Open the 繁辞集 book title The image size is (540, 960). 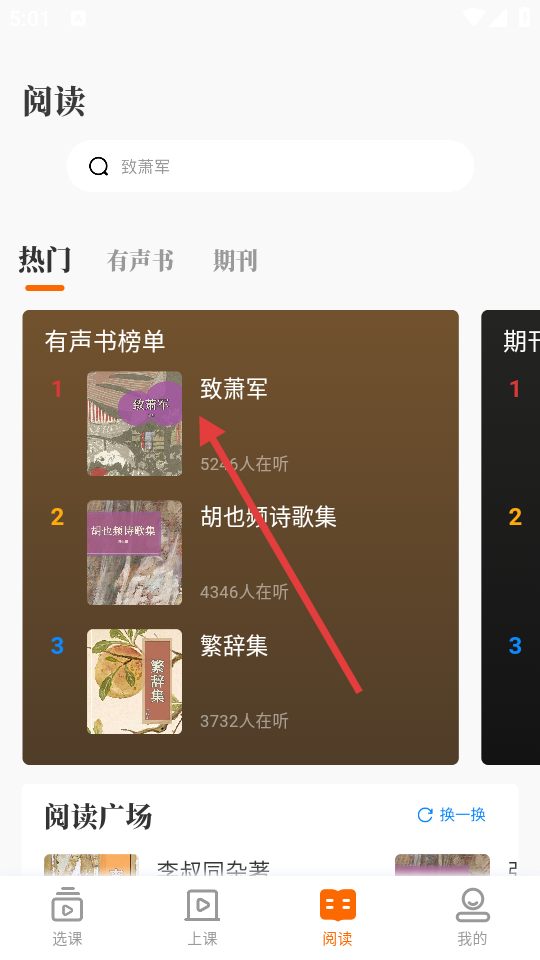(234, 646)
